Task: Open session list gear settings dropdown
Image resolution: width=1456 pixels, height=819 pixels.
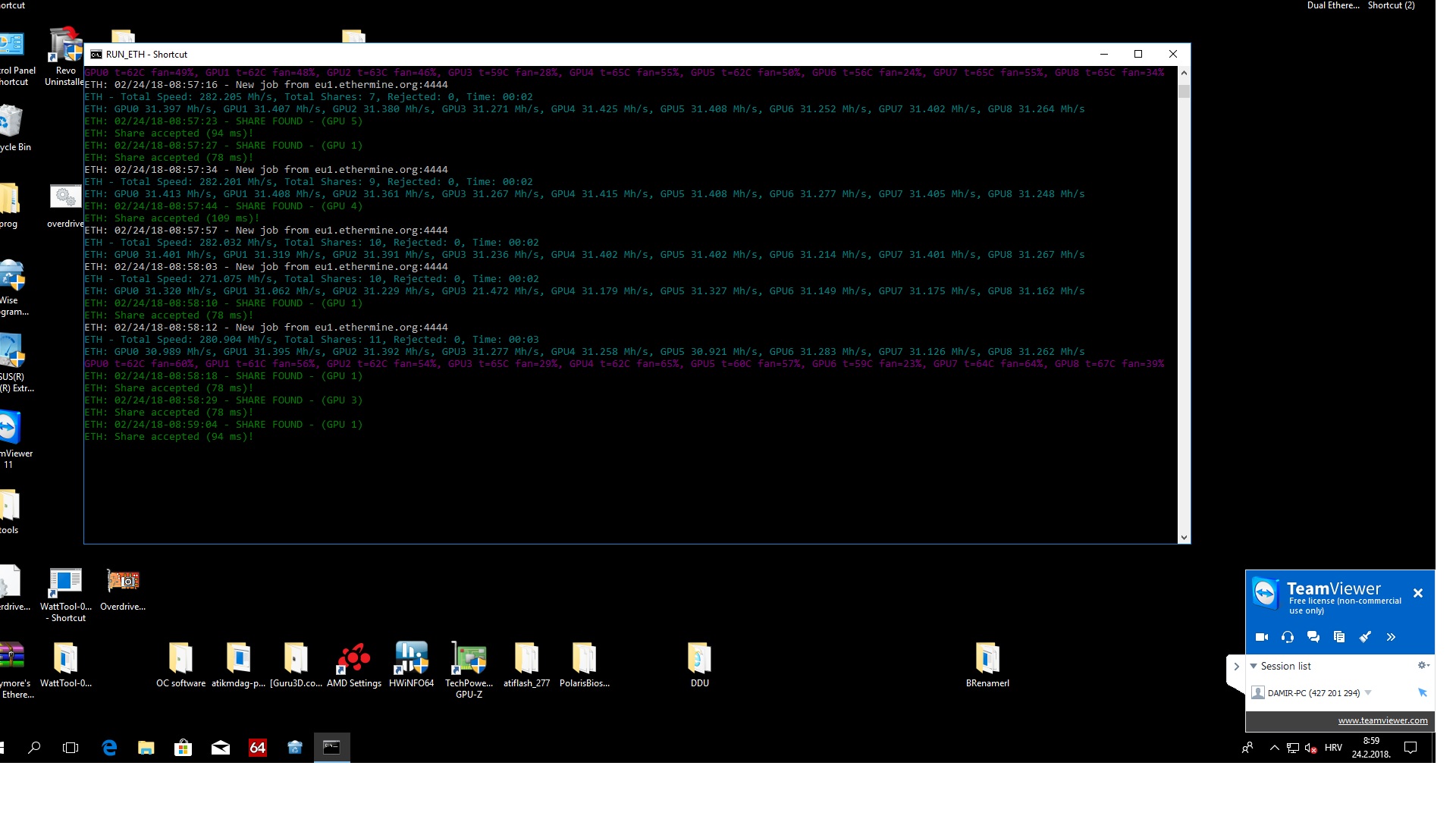Action: 1423,665
